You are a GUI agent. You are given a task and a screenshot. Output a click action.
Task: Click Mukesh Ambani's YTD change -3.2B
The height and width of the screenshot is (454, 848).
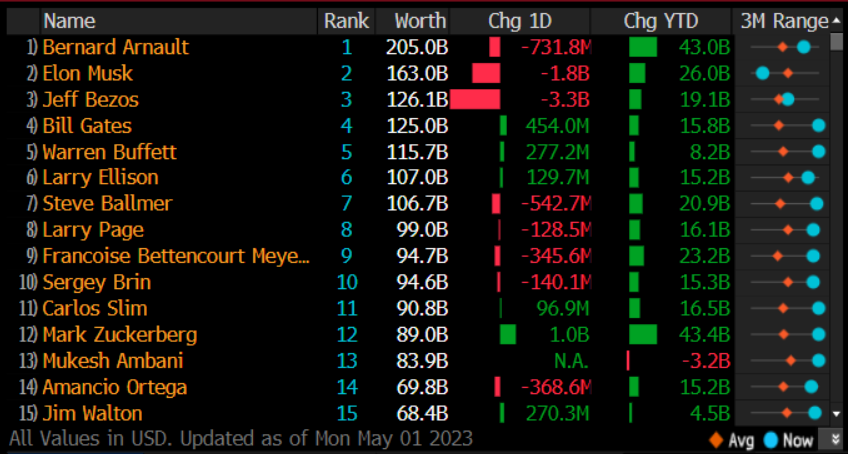point(706,360)
